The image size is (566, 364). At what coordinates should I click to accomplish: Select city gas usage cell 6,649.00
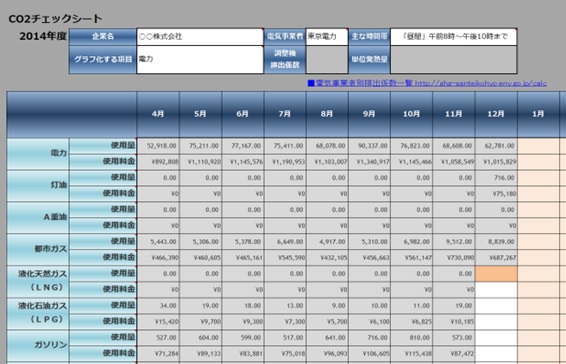[x=285, y=242]
